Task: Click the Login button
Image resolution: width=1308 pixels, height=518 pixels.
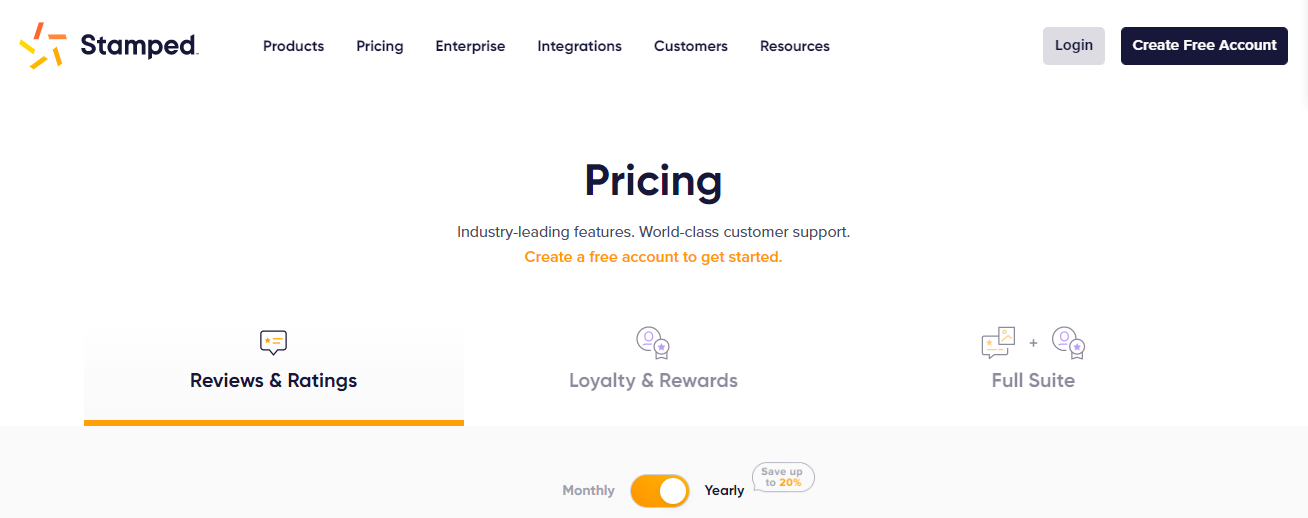Action: tap(1074, 46)
